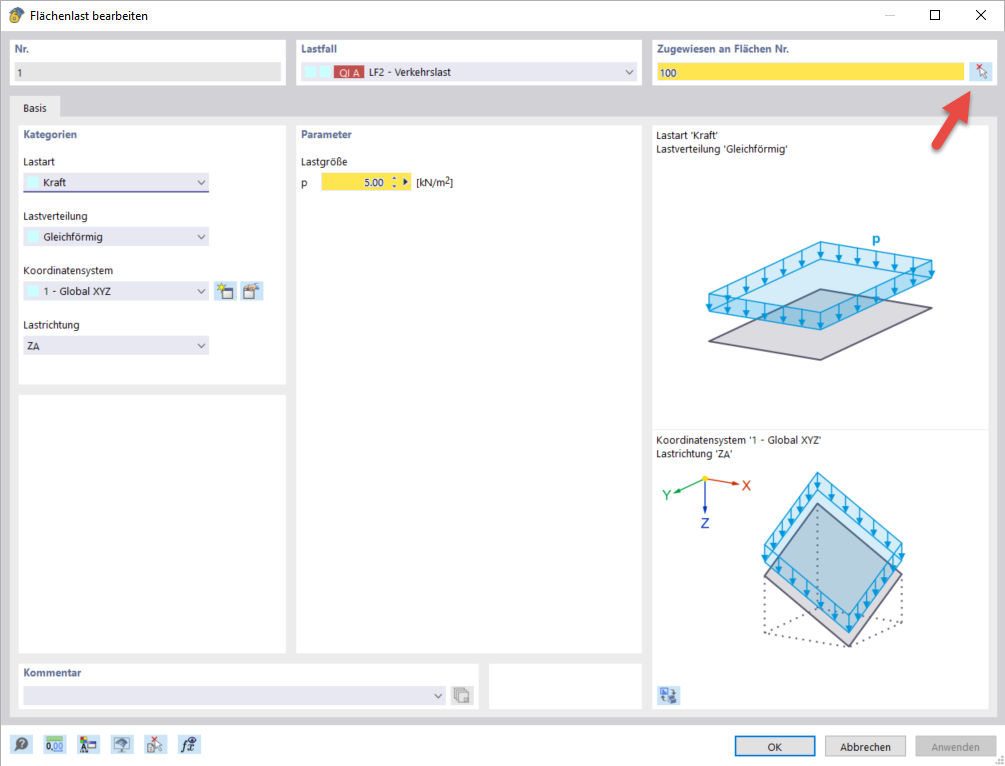
Task: Click the delete load icon in the bottom toolbar
Action: [x=155, y=744]
